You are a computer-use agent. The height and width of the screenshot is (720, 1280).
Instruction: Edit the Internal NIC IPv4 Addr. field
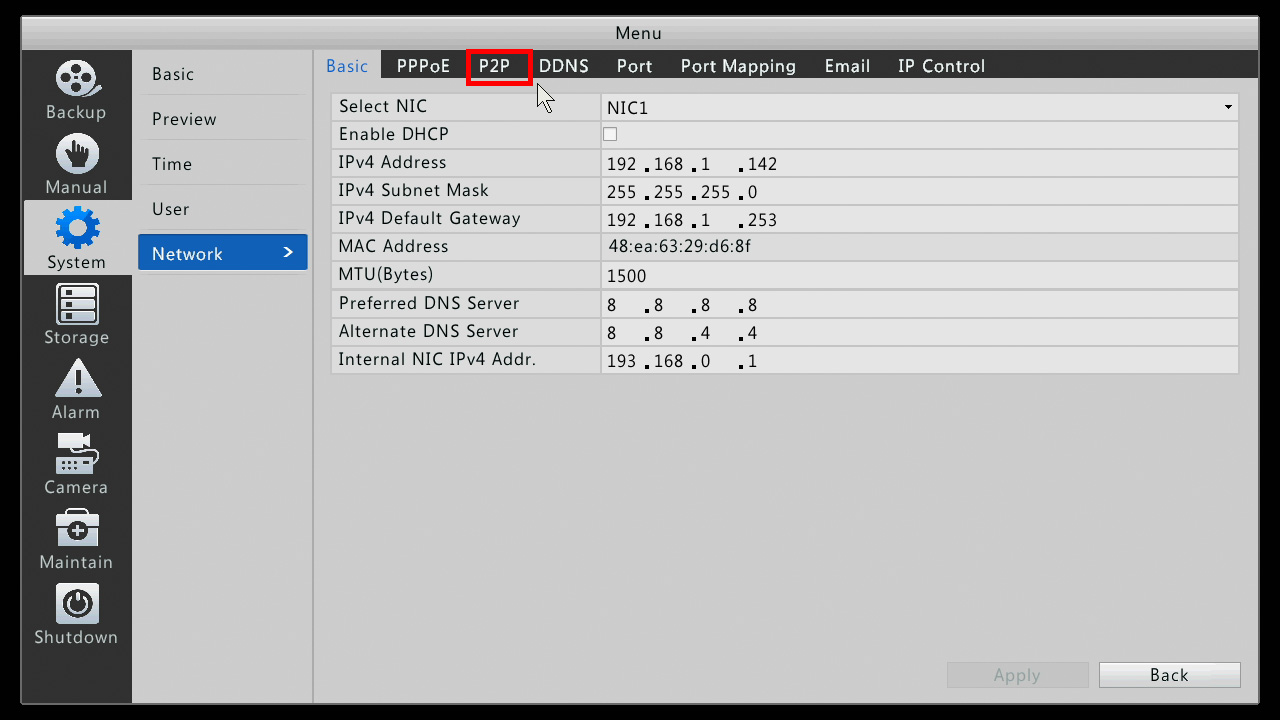click(x=920, y=360)
